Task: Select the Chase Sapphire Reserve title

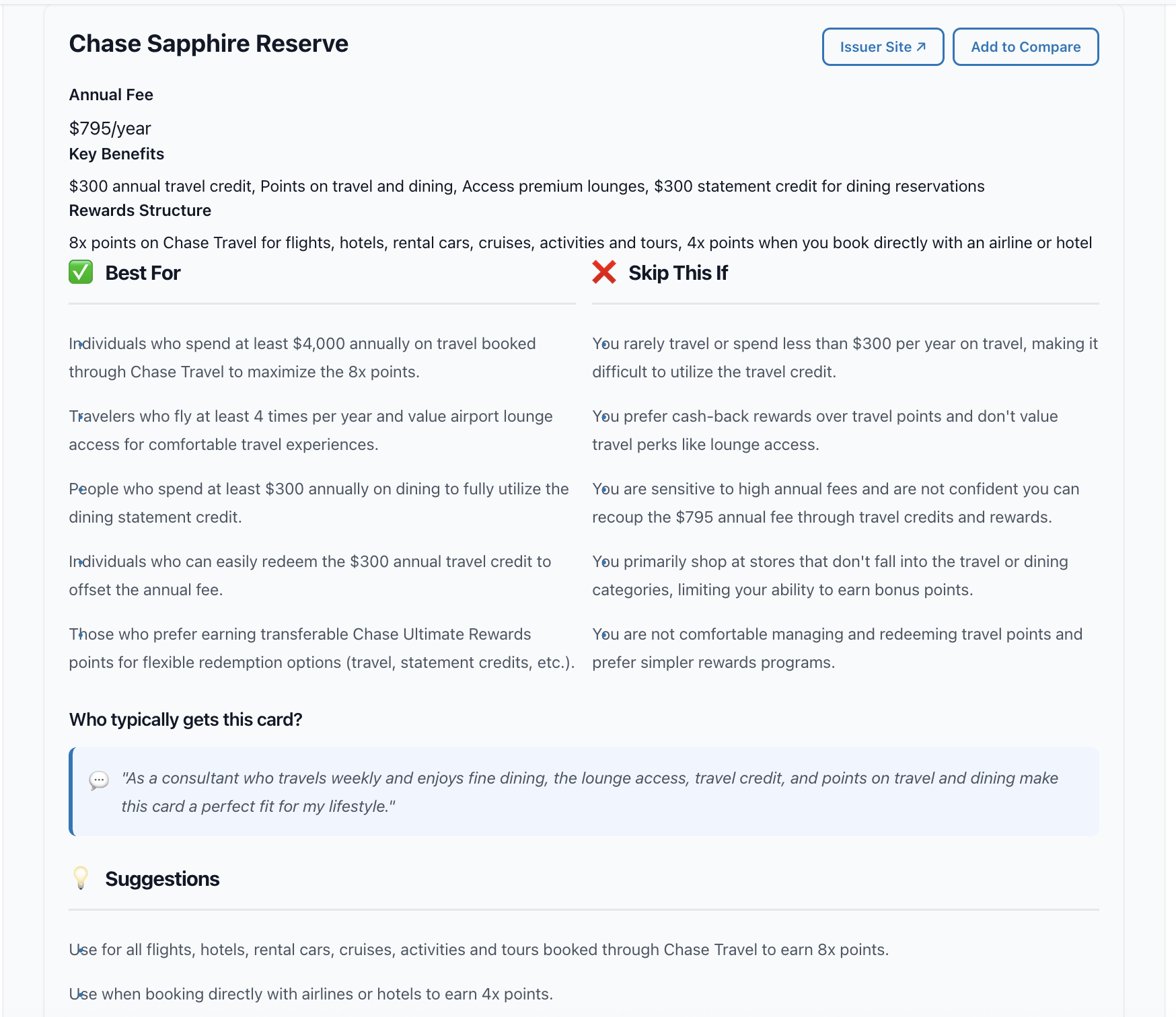Action: click(x=209, y=43)
